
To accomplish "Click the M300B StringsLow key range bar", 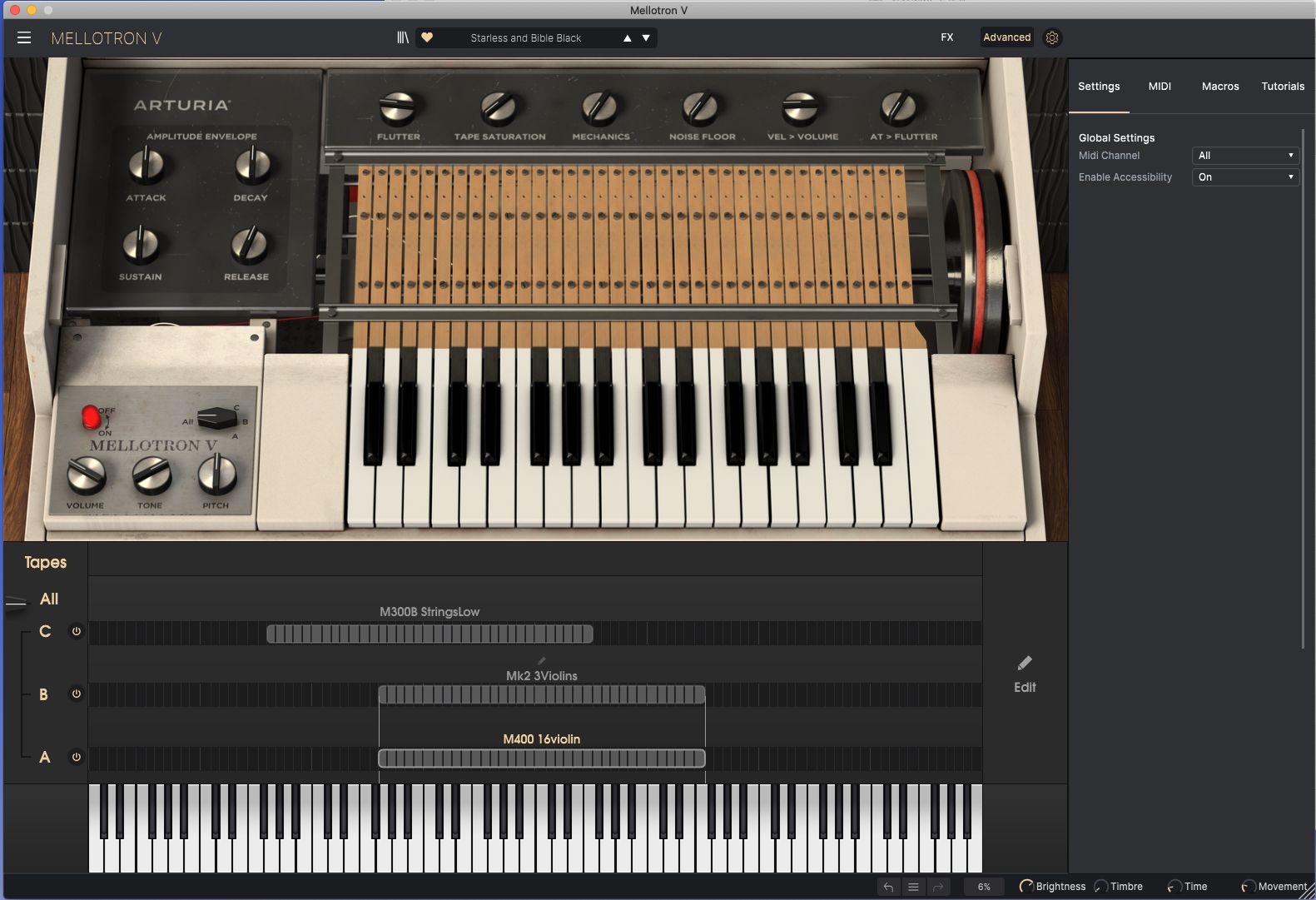I will pos(430,634).
